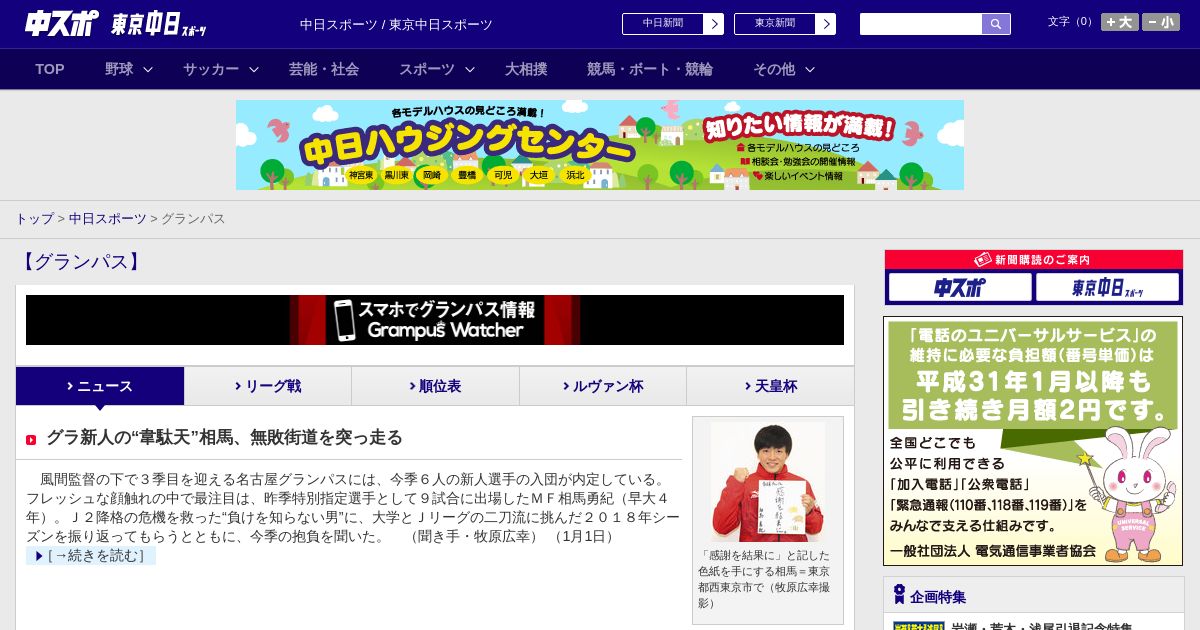Switch to the 天皇杯 tab

pyautogui.click(x=770, y=386)
